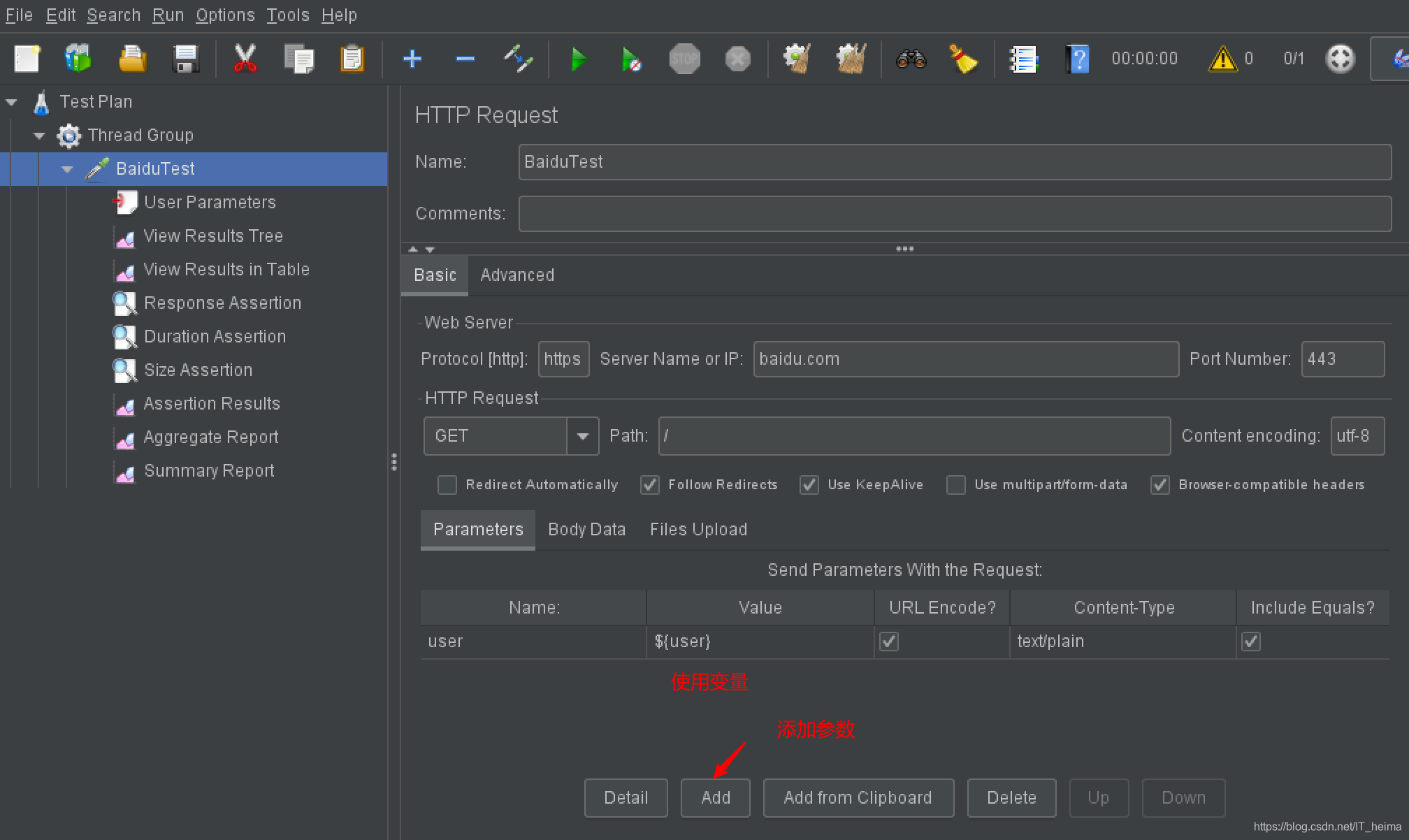
Task: Open the GET method dropdown
Action: pyautogui.click(x=582, y=436)
